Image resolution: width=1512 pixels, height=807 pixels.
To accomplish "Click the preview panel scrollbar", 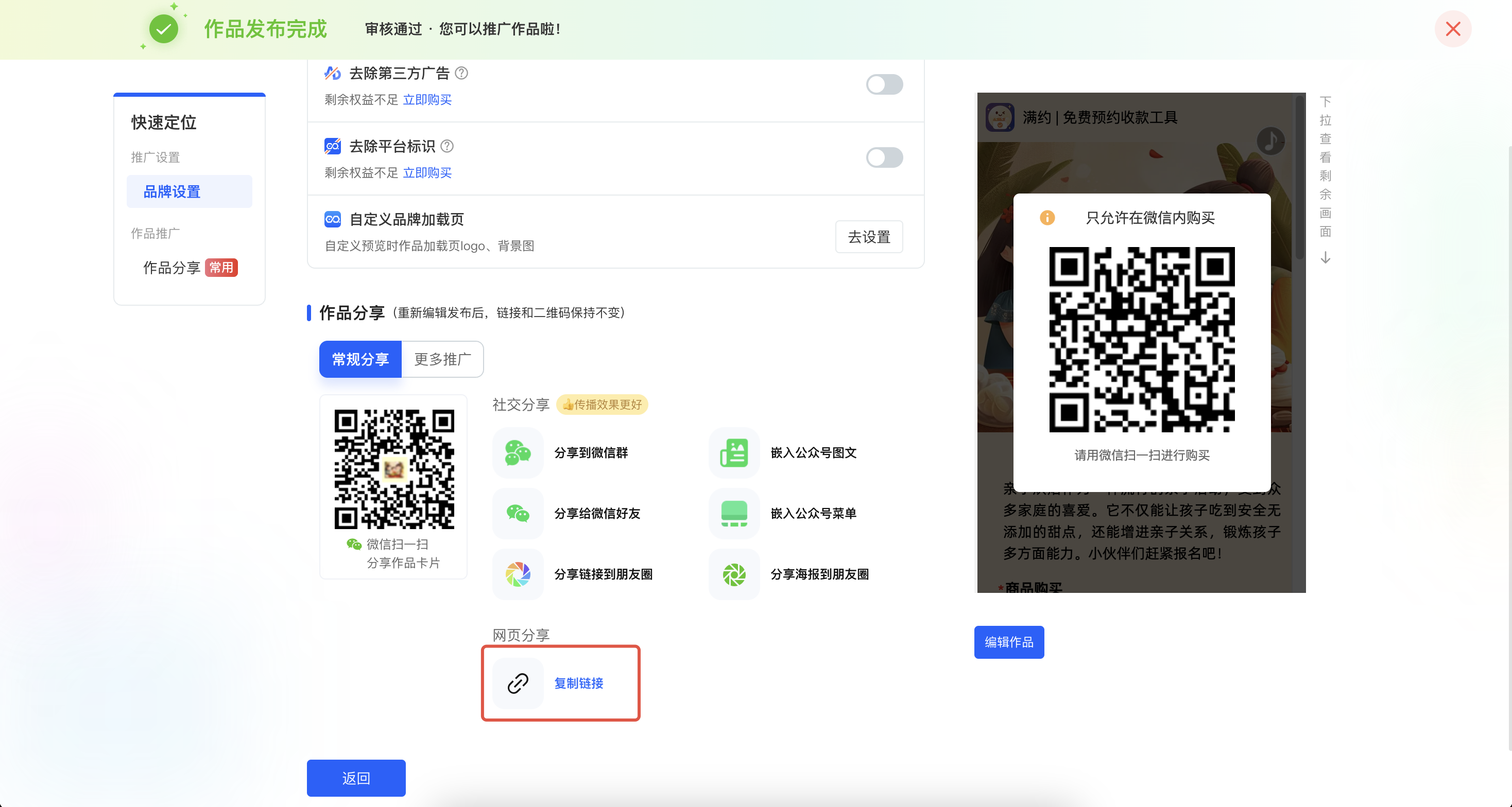I will coord(1299,176).
